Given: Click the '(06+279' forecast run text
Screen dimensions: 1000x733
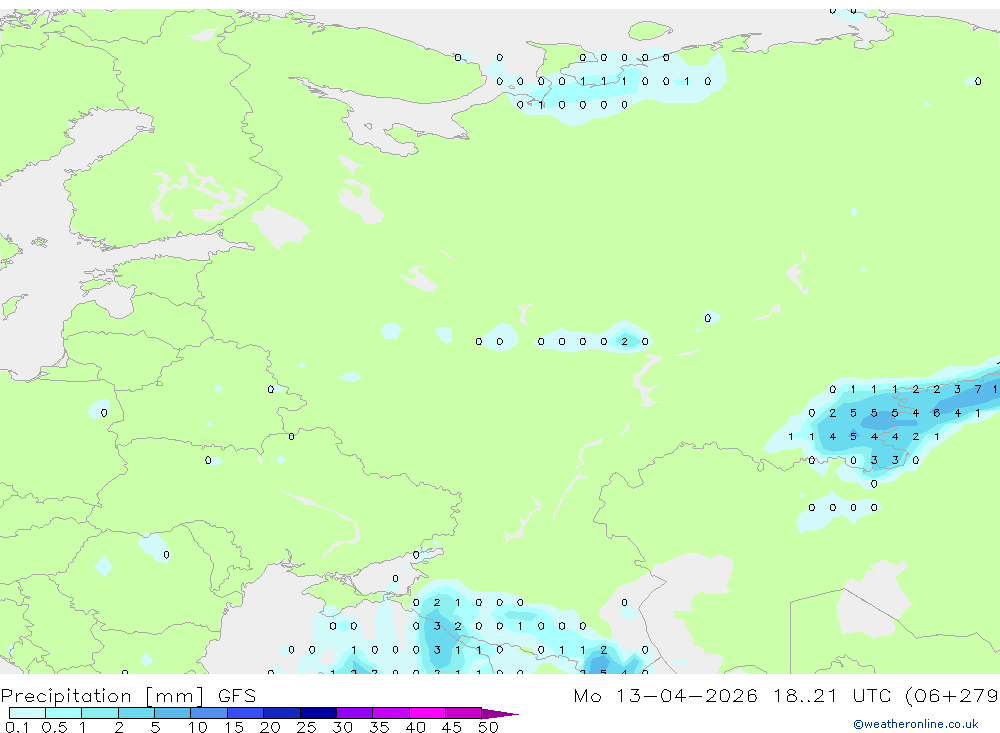Looking at the screenshot, I should [x=952, y=695].
